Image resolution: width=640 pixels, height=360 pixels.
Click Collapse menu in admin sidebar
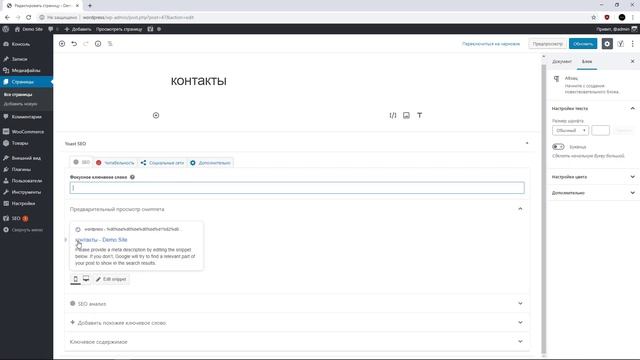tap(26, 230)
